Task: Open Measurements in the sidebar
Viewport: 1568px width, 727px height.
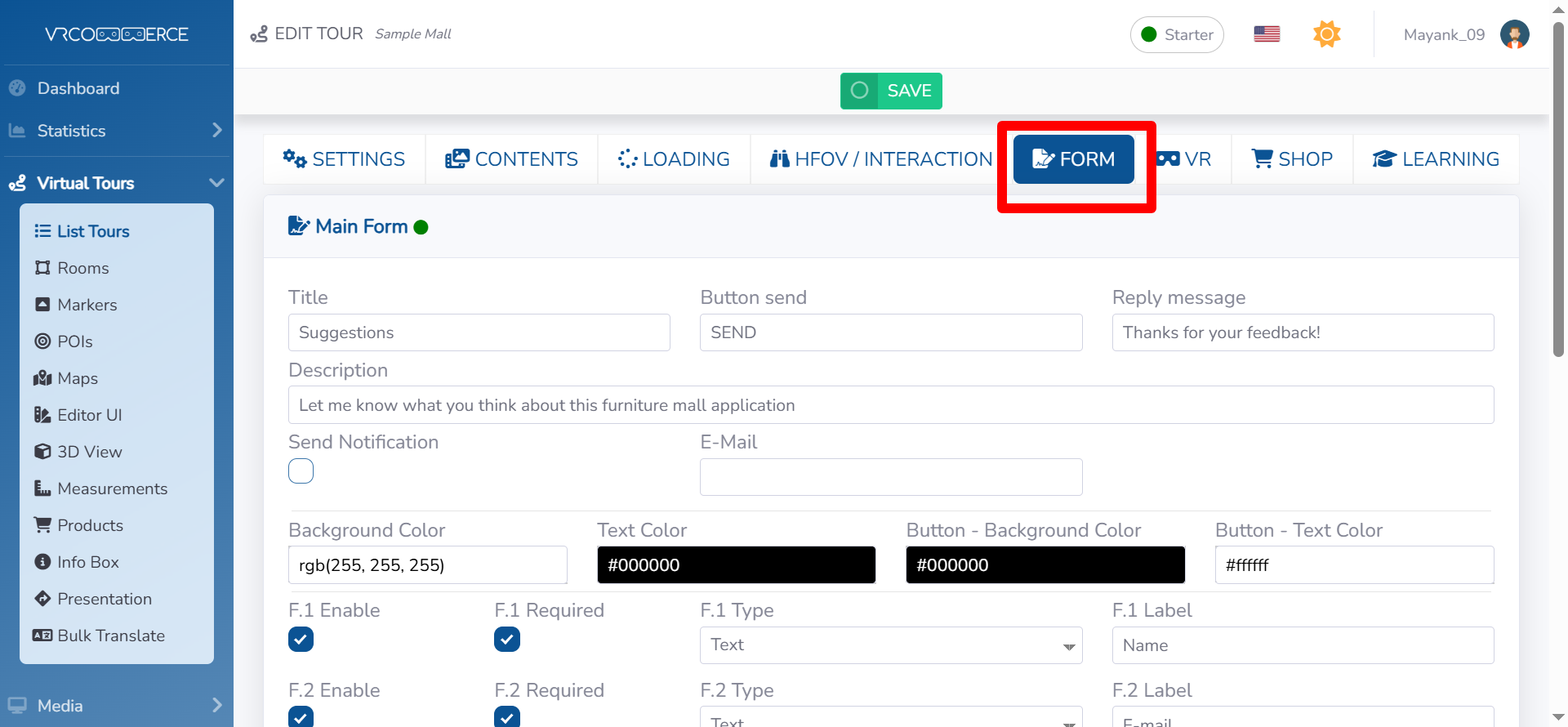Action: (112, 488)
